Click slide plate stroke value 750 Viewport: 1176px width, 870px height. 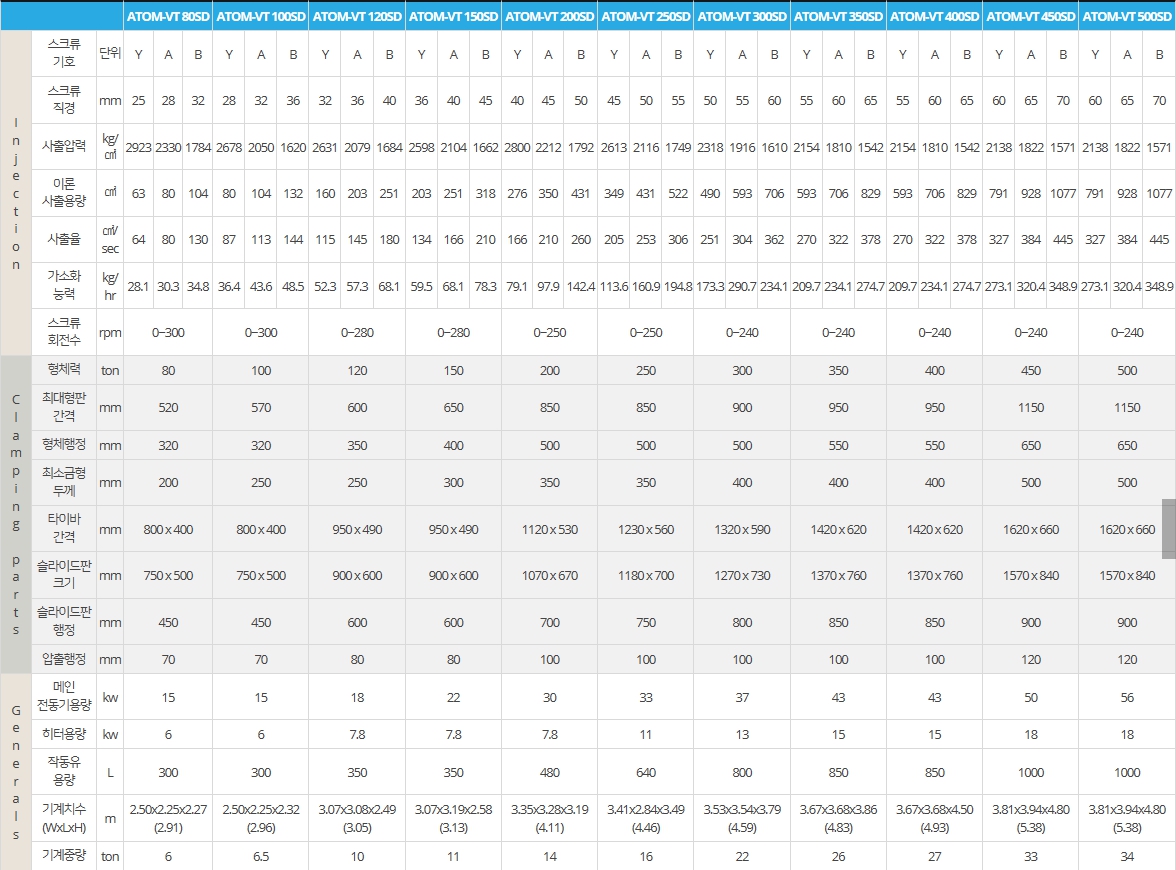coord(646,622)
